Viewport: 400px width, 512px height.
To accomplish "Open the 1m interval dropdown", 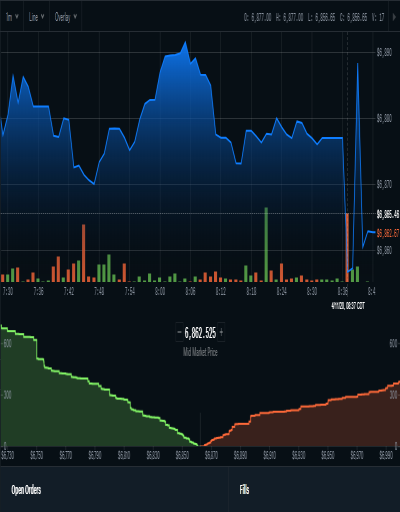I will pos(12,17).
